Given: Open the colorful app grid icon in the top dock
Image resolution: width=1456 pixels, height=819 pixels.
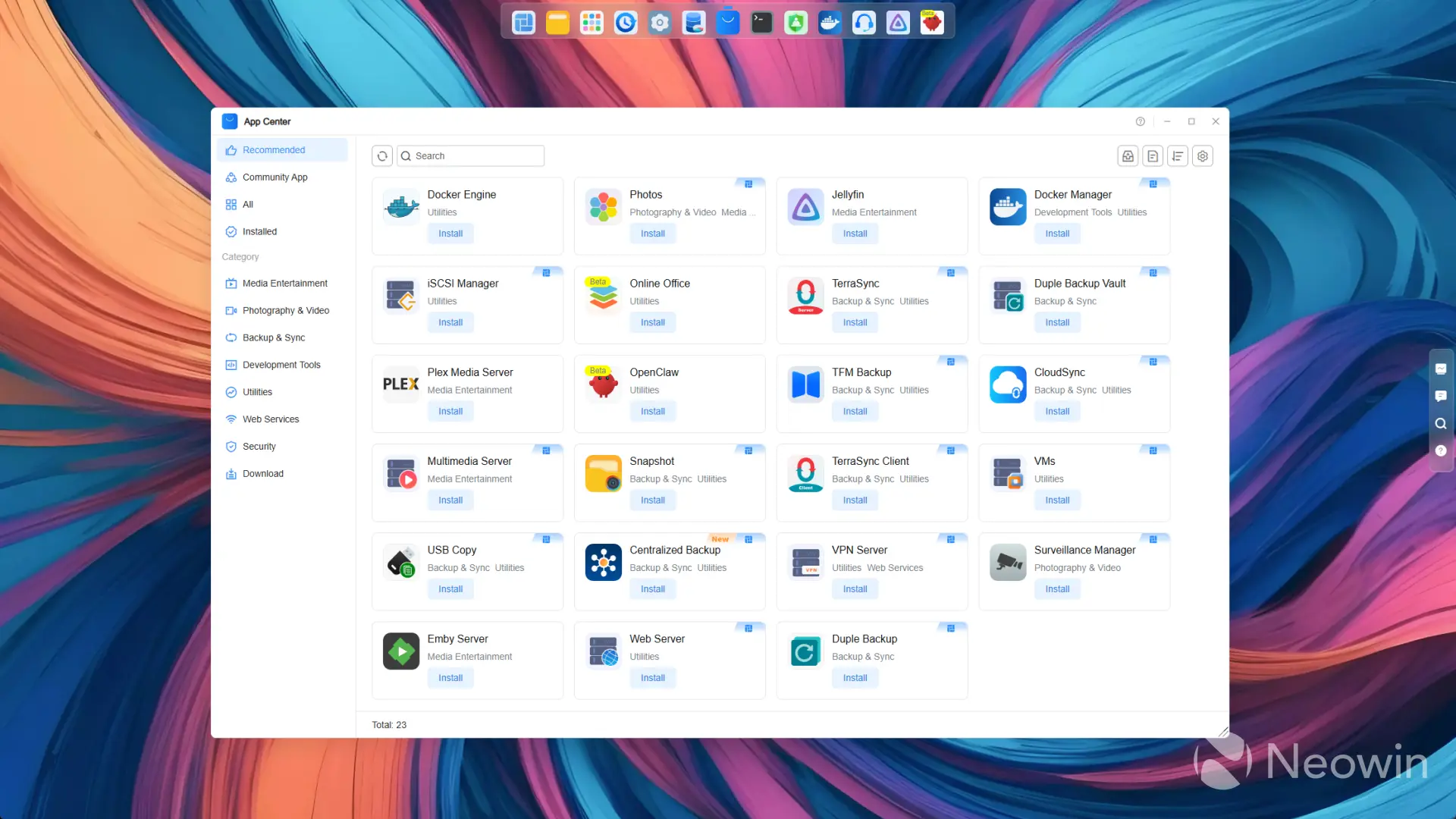Looking at the screenshot, I should pos(591,23).
